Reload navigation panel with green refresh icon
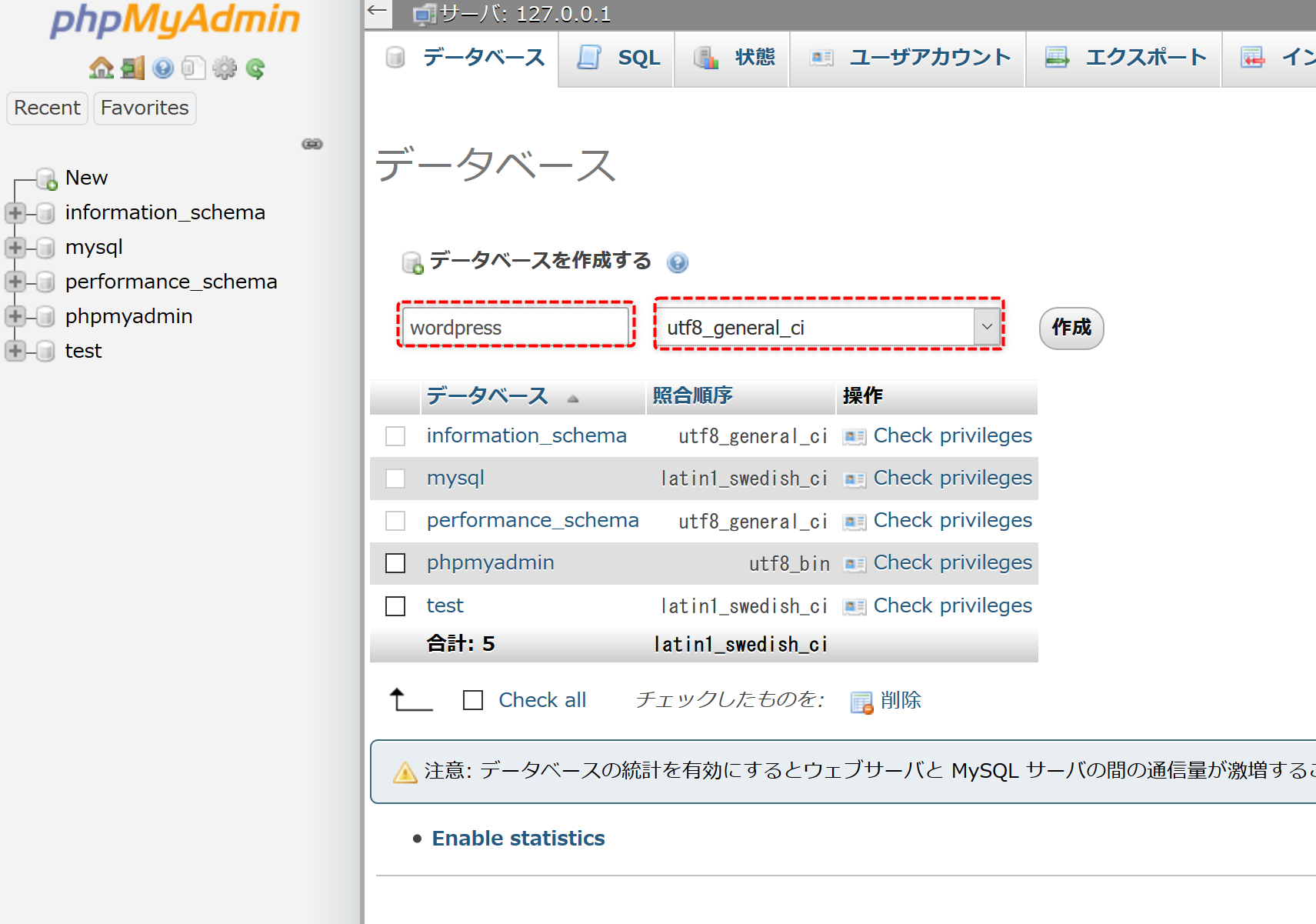This screenshot has width=1316, height=924. (x=255, y=69)
